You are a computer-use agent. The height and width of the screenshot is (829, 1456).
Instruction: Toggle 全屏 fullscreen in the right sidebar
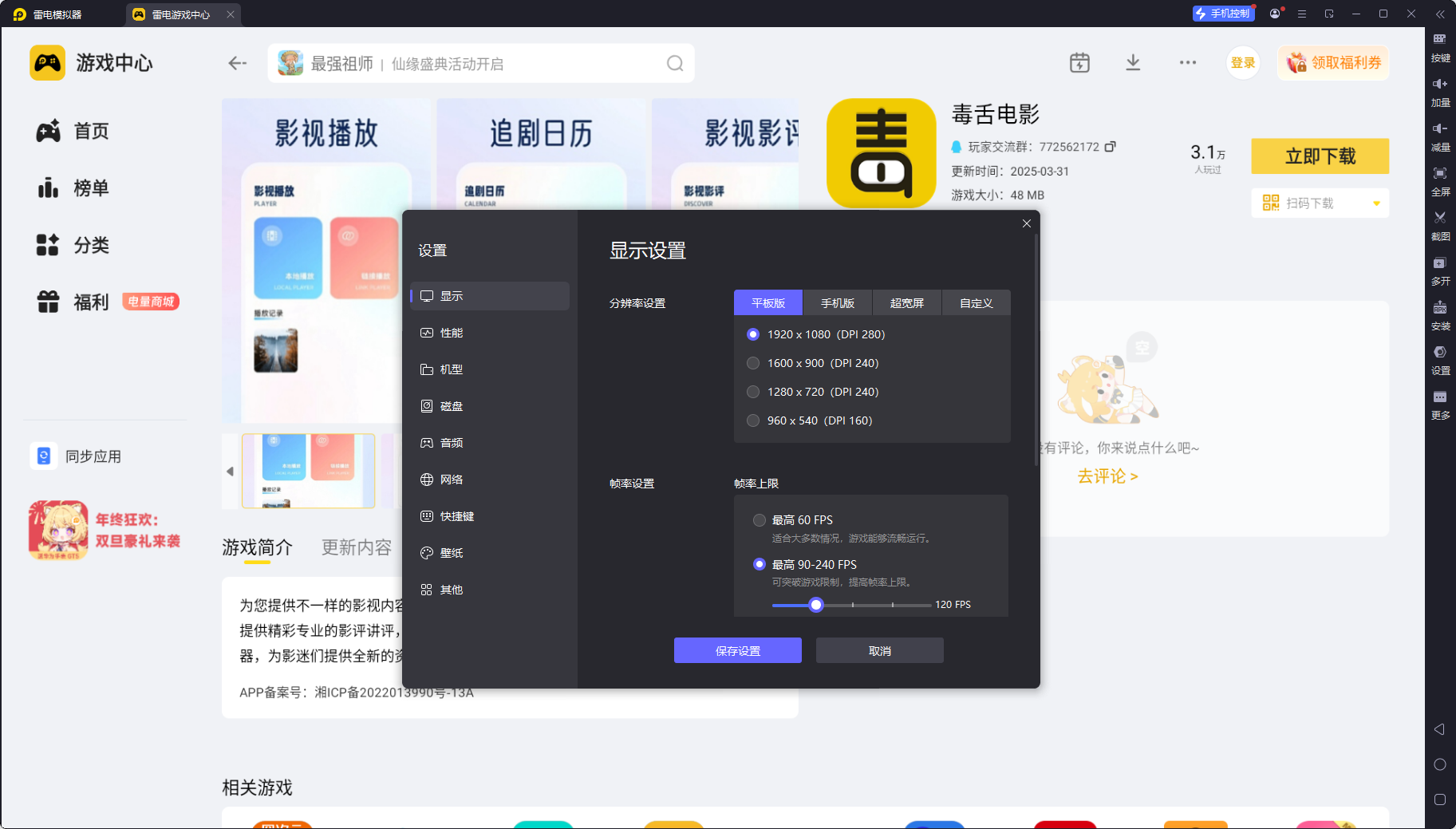click(1440, 181)
